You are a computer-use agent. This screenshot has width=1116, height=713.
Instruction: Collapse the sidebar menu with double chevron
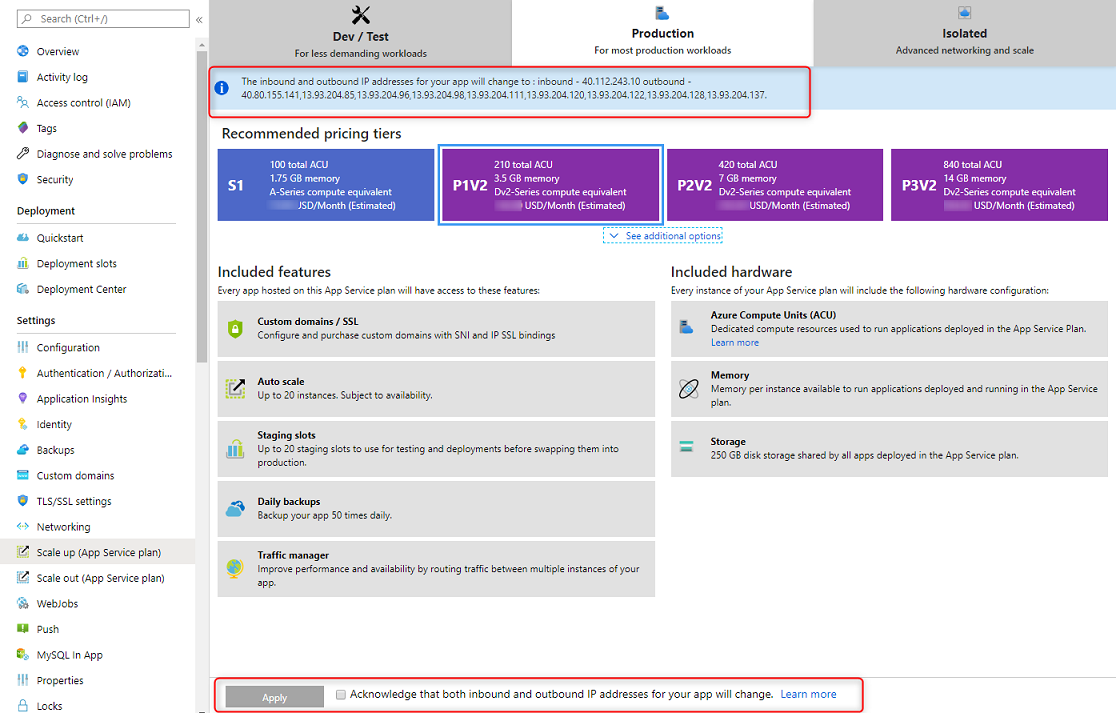(199, 19)
